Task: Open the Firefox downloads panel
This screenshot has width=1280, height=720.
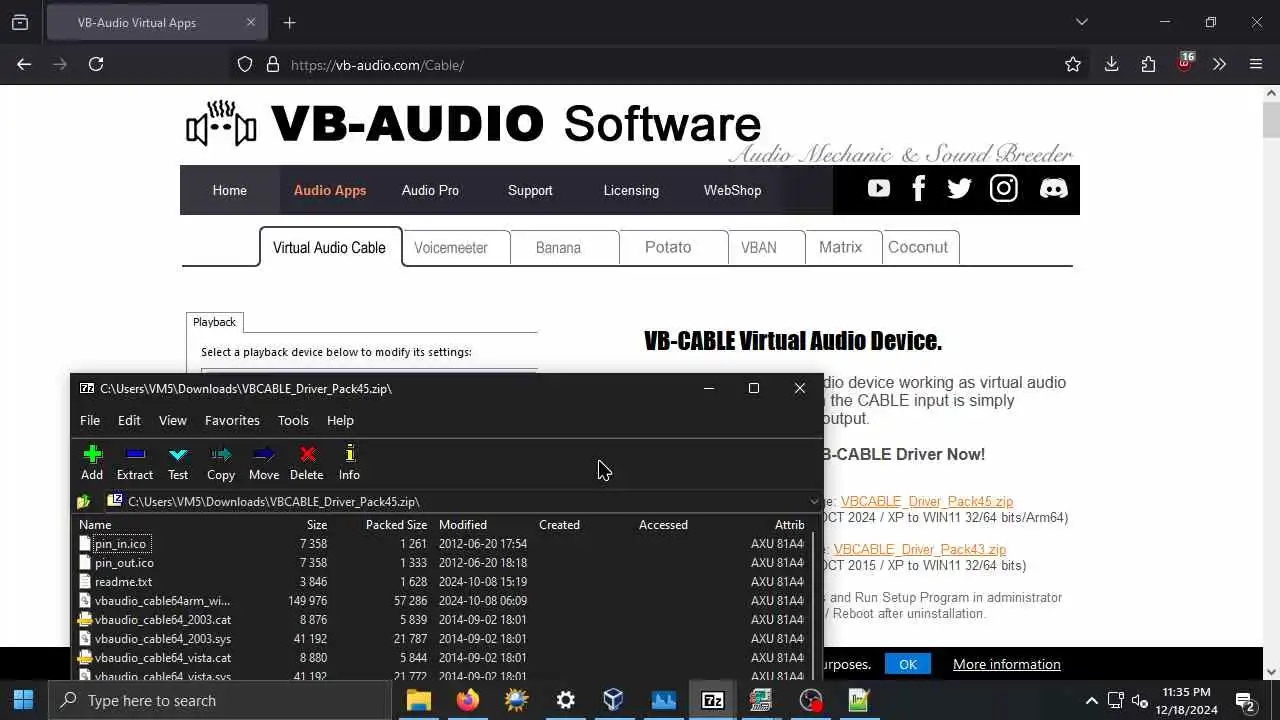Action: [1111, 65]
